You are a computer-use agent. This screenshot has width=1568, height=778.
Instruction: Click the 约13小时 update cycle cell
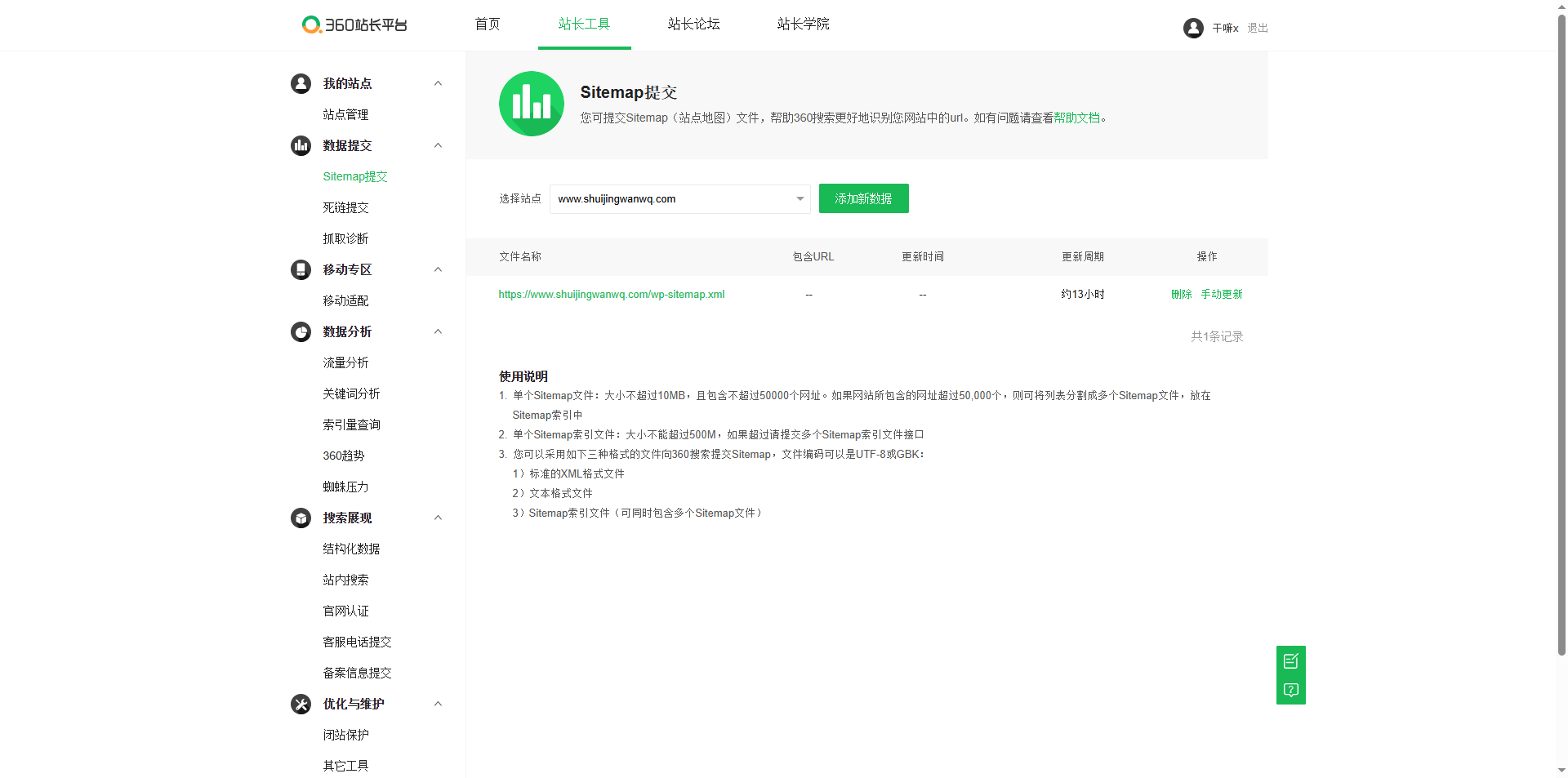(1083, 294)
